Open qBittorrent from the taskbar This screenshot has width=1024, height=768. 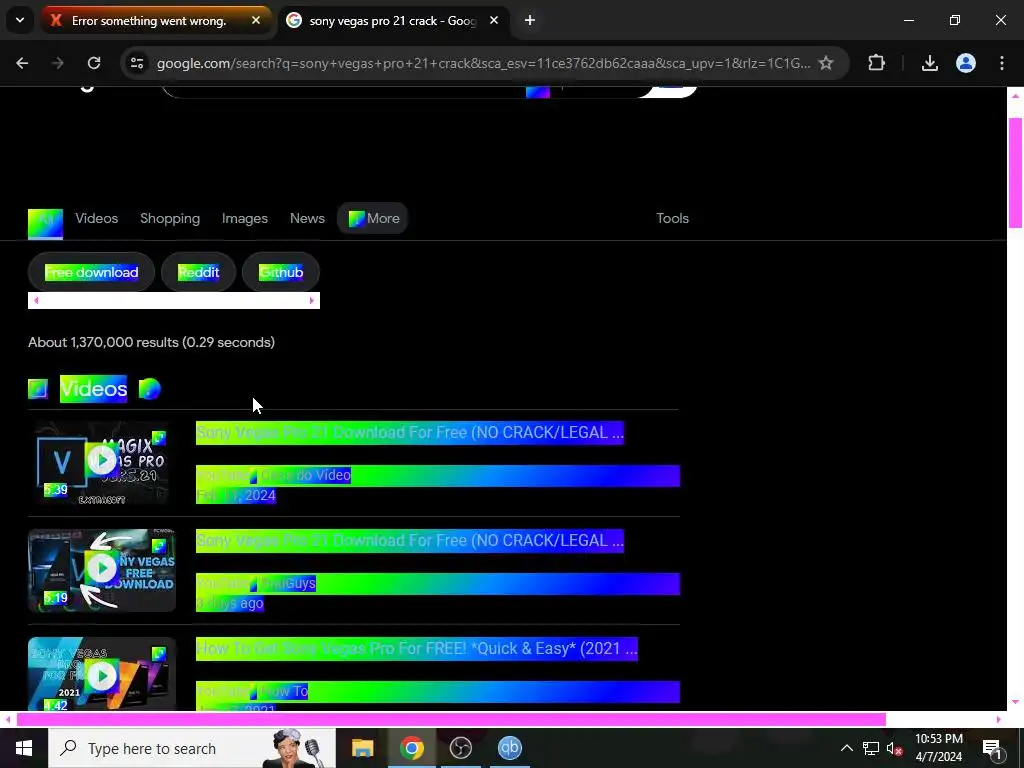509,748
